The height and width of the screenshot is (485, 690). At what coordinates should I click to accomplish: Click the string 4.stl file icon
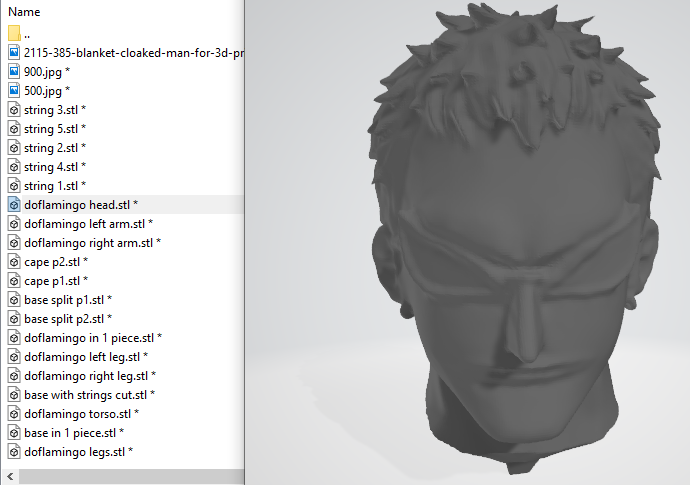coord(14,166)
